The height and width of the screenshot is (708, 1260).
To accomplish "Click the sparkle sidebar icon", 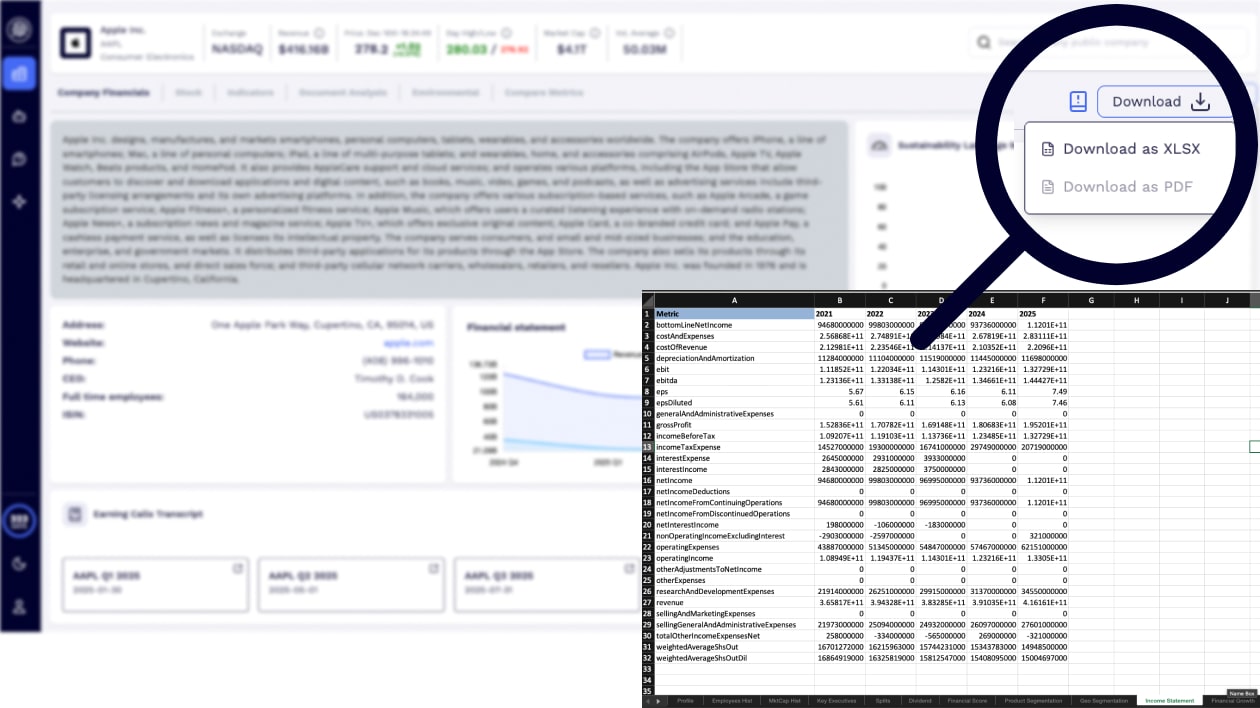I will (x=19, y=202).
